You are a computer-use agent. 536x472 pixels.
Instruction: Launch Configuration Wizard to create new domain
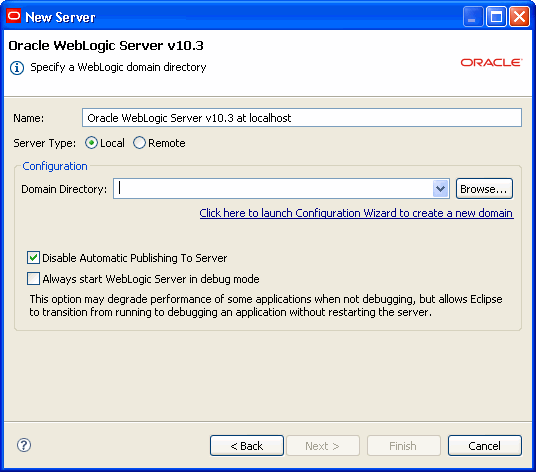[x=356, y=213]
